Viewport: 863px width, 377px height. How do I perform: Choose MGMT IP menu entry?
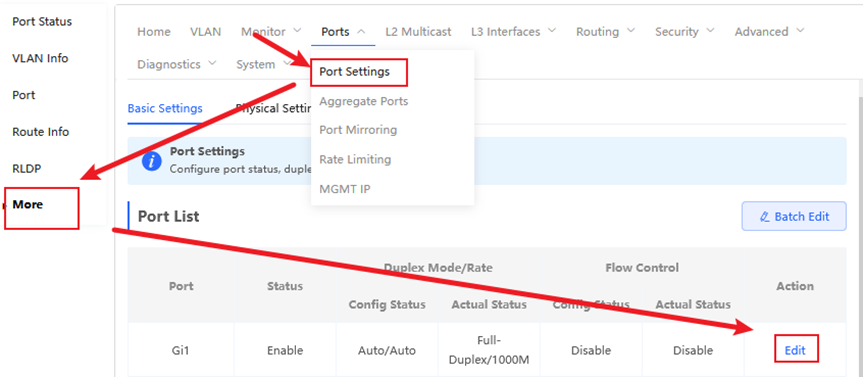click(345, 189)
